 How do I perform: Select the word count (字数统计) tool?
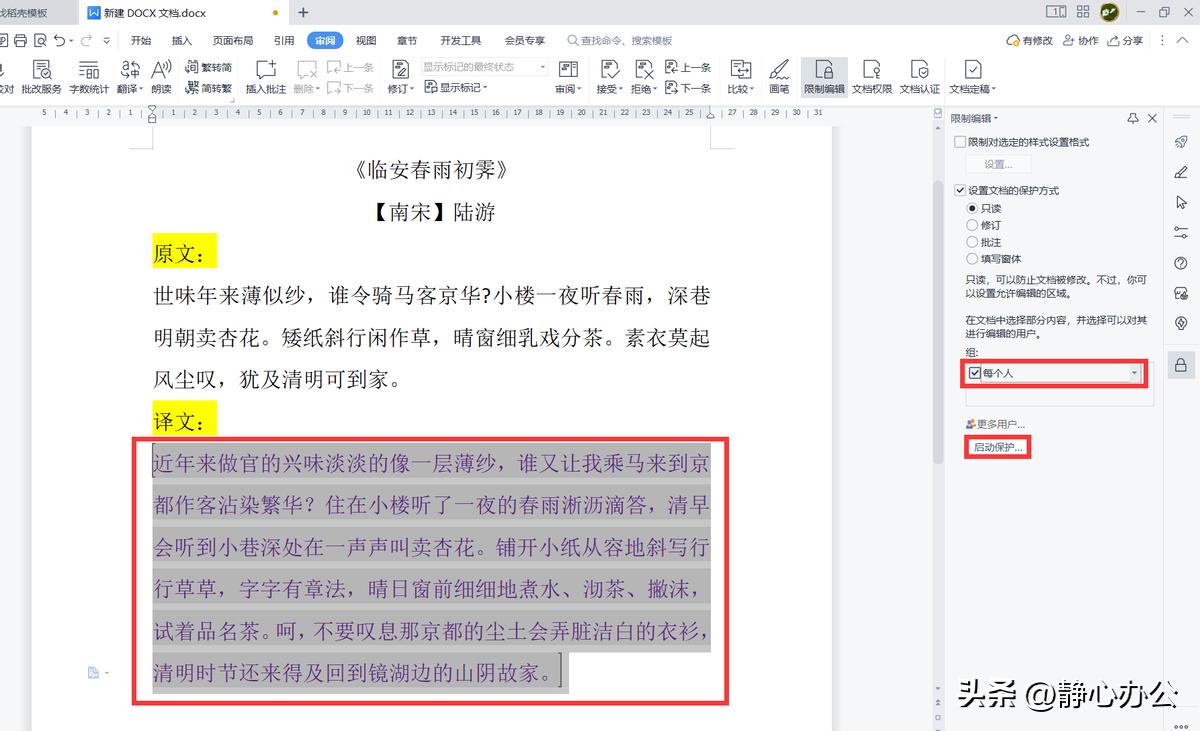pos(89,75)
